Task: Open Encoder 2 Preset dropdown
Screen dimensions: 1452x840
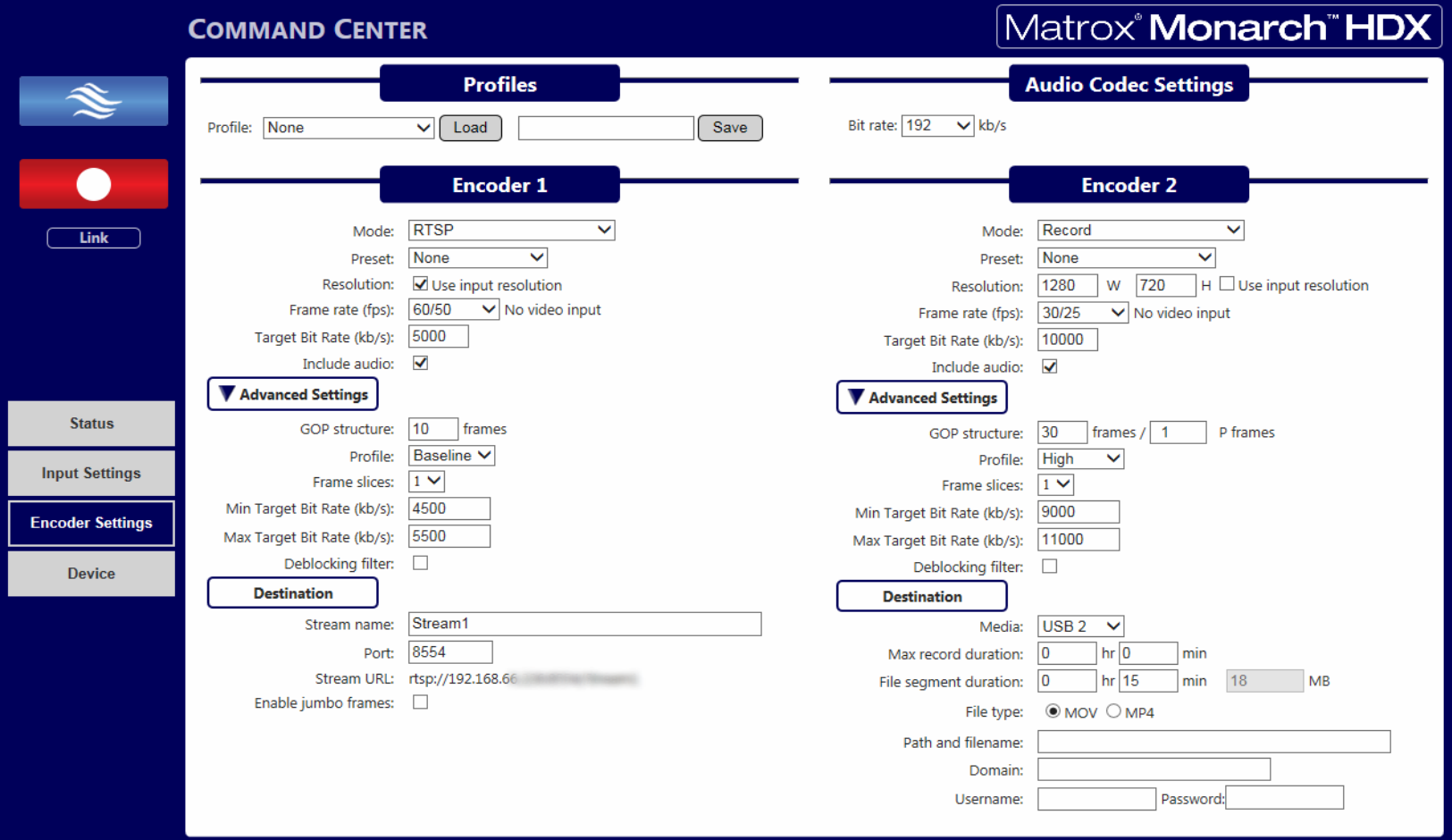Action: (1126, 258)
